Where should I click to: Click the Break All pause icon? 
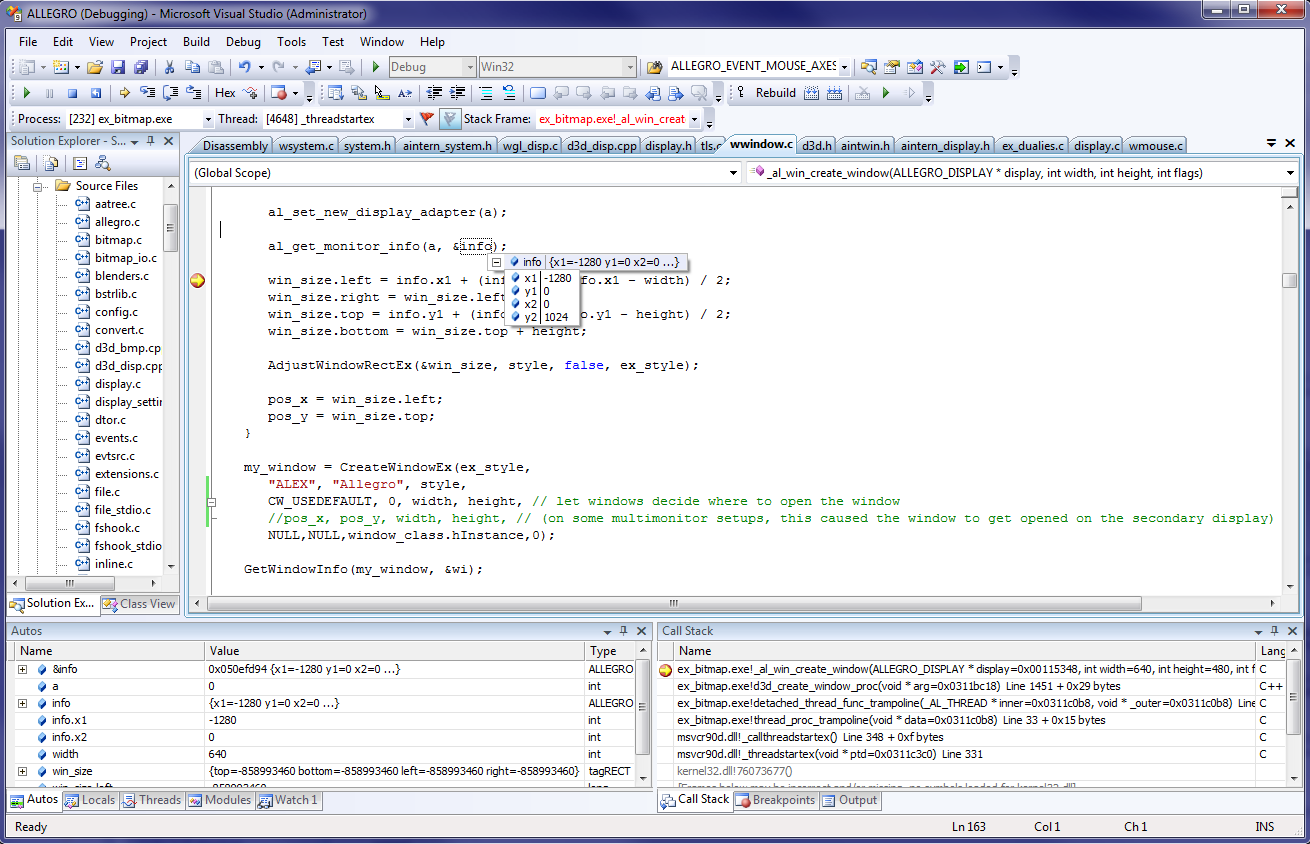coord(49,93)
